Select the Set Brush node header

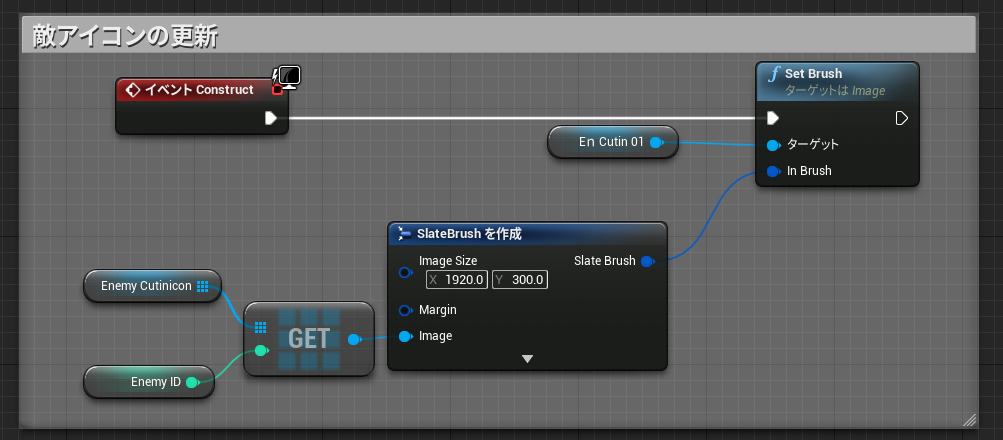coord(837,81)
